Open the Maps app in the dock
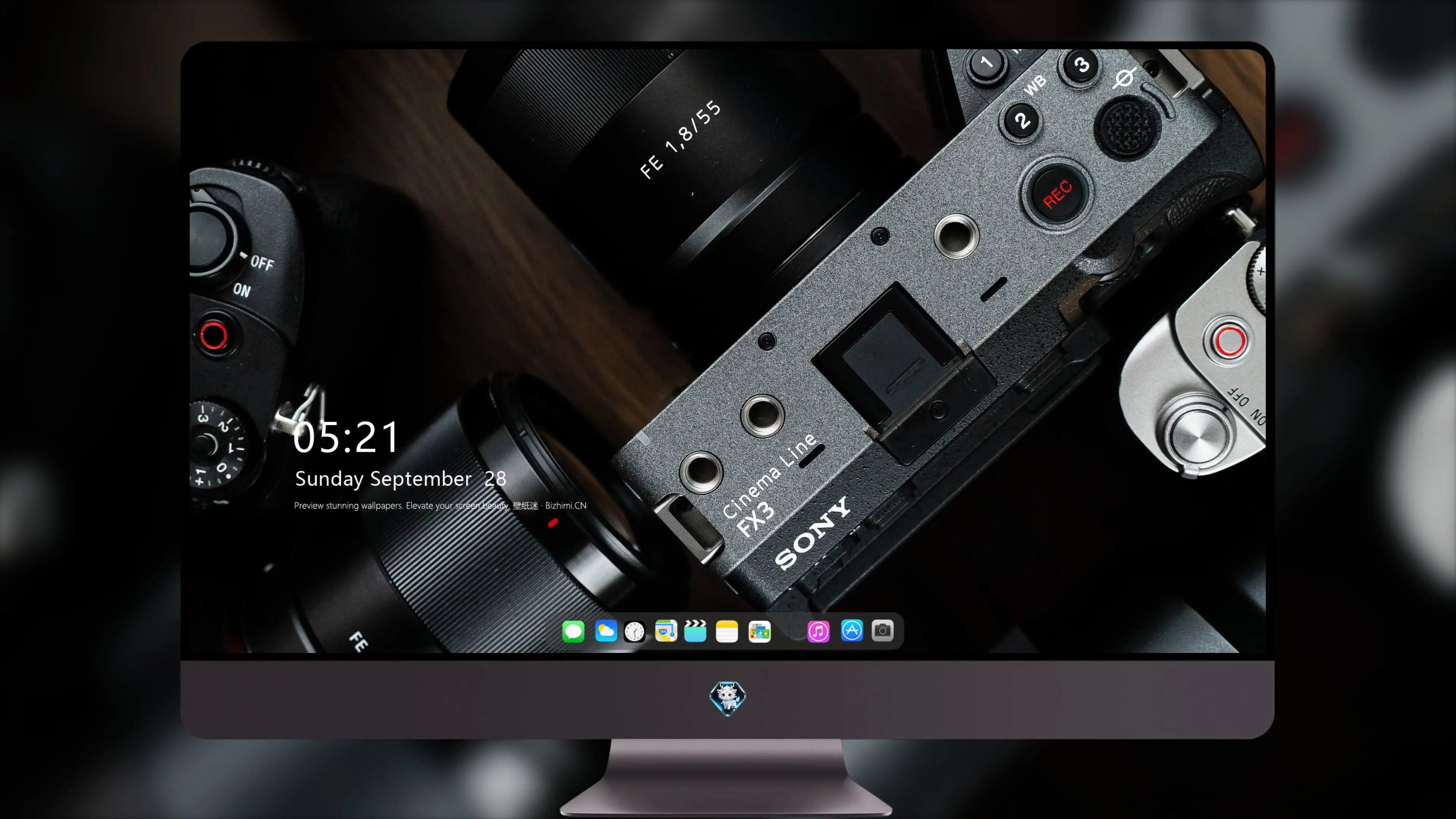Viewport: 1456px width, 819px height. [666, 631]
